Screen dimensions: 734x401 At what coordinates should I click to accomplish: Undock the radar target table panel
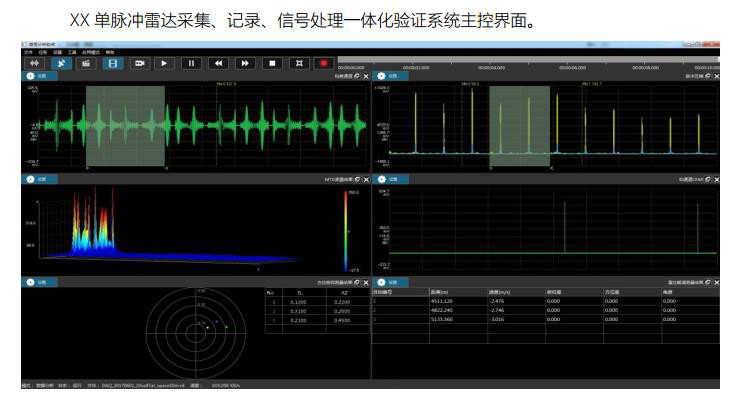click(708, 283)
